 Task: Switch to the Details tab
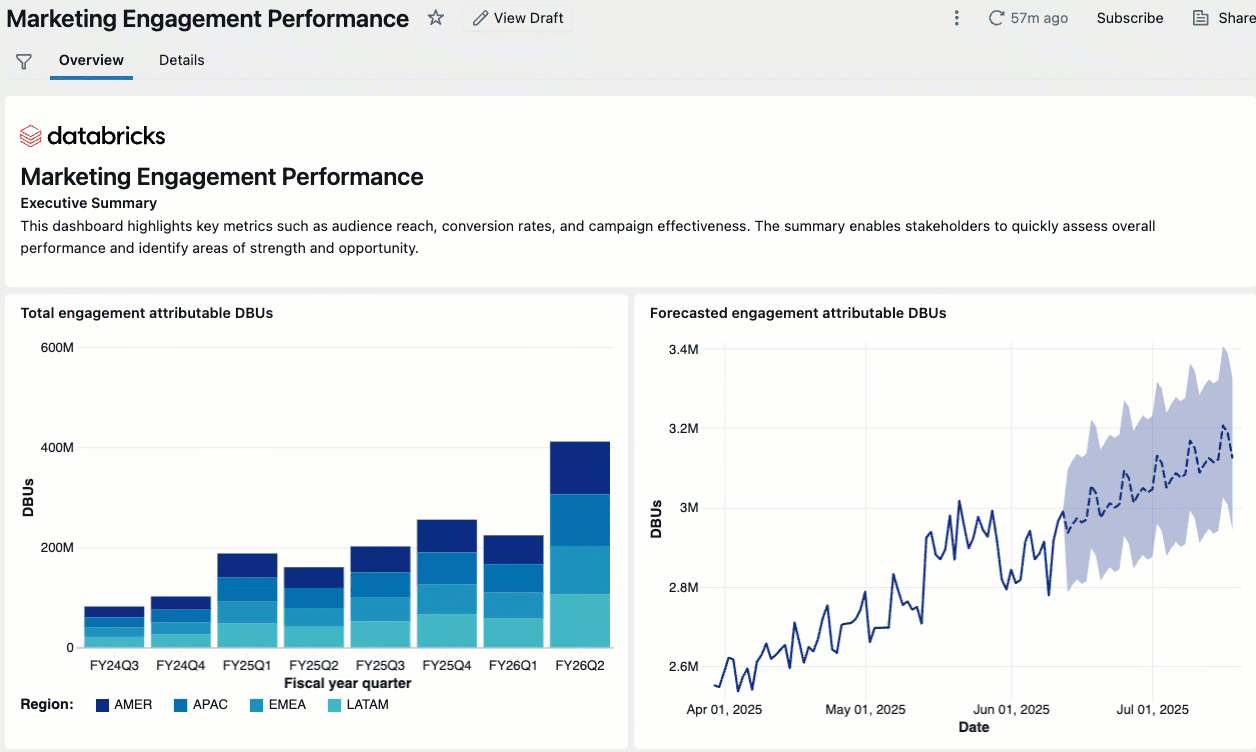(x=181, y=60)
